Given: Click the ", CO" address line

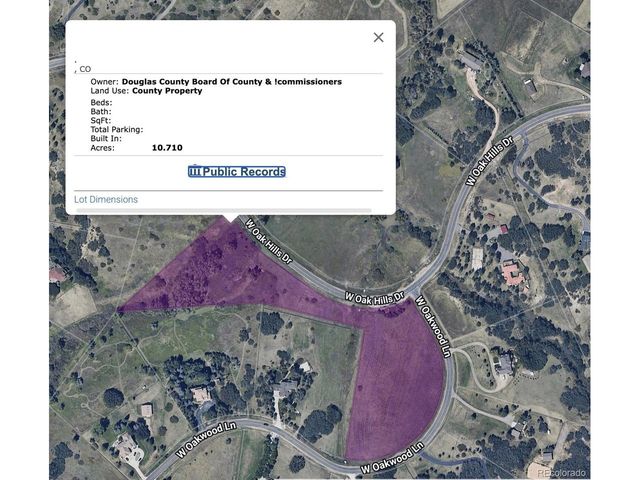Looking at the screenshot, I should tap(83, 69).
